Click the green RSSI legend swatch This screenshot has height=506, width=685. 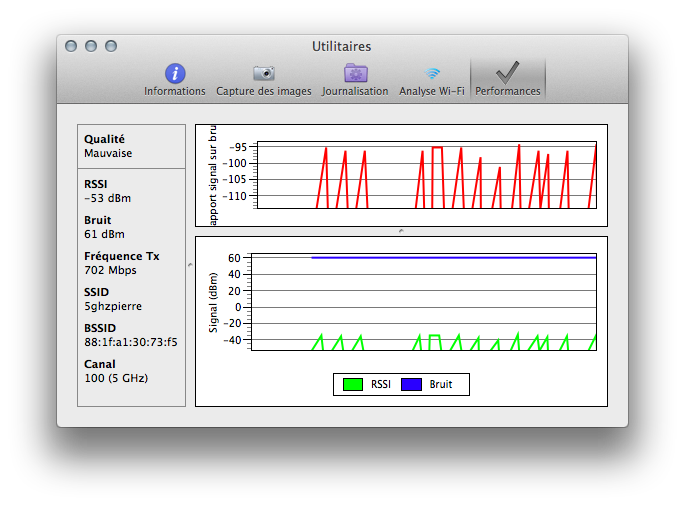click(353, 384)
